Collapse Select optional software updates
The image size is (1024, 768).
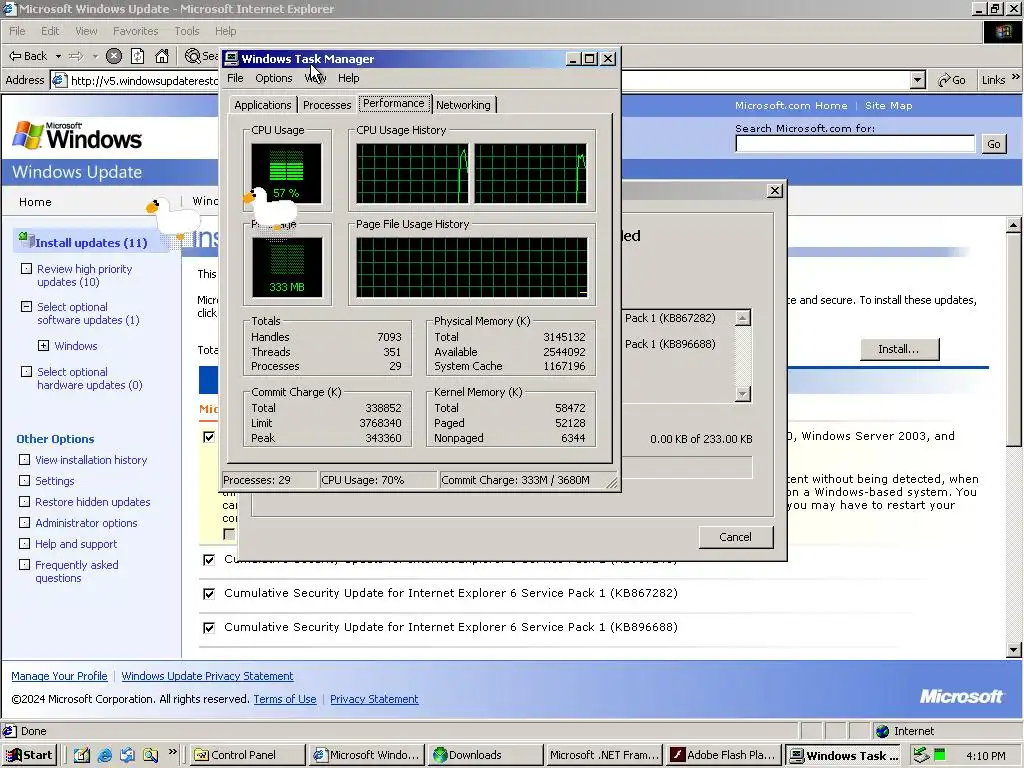tap(26, 306)
